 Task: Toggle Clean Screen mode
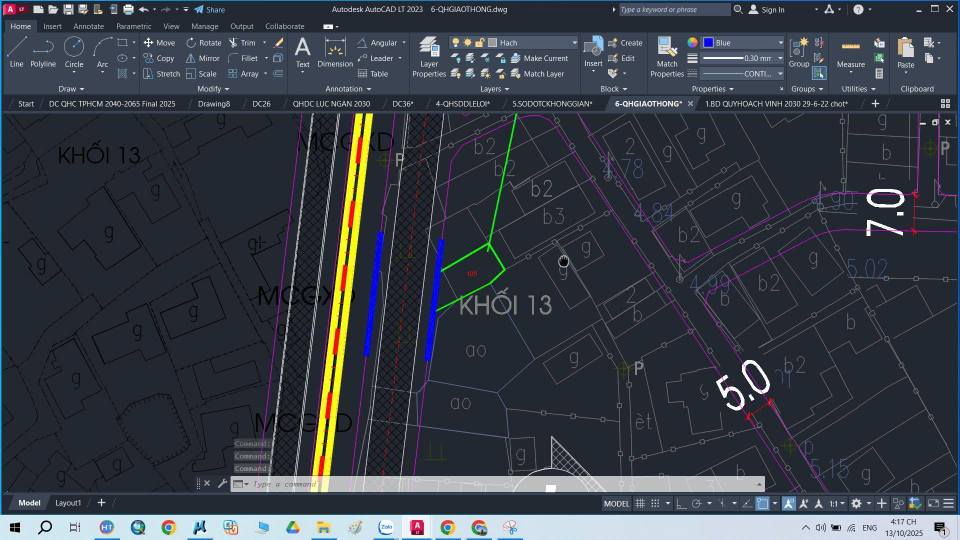933,503
